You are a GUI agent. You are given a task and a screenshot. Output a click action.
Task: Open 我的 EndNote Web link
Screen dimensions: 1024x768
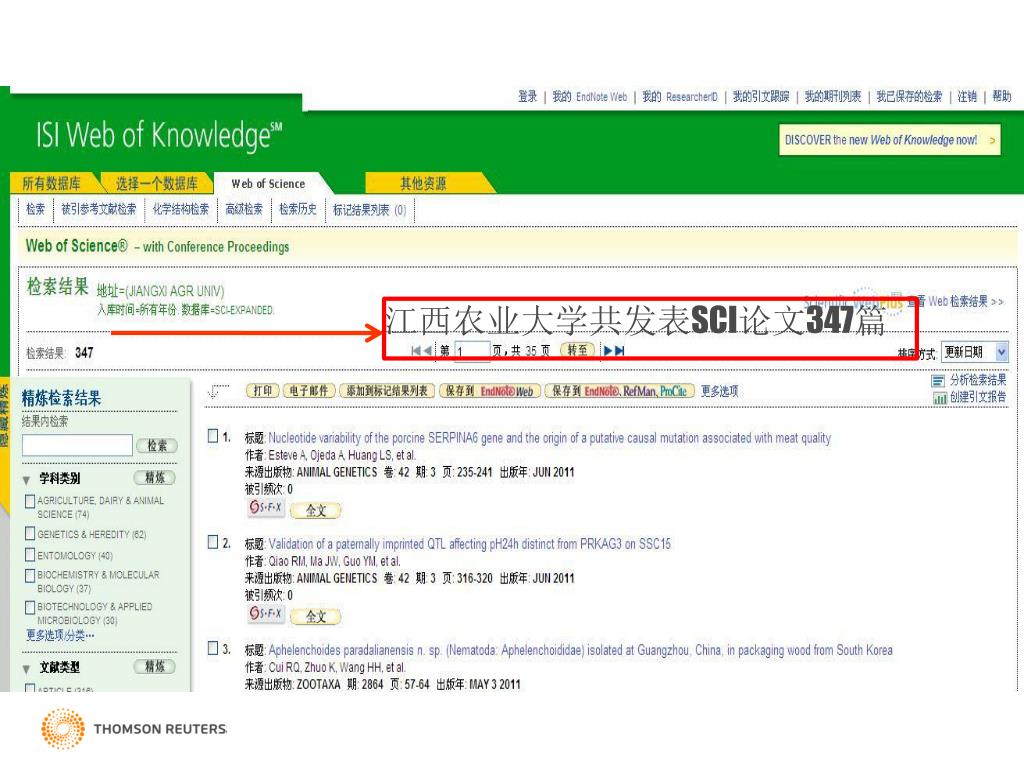click(x=590, y=97)
